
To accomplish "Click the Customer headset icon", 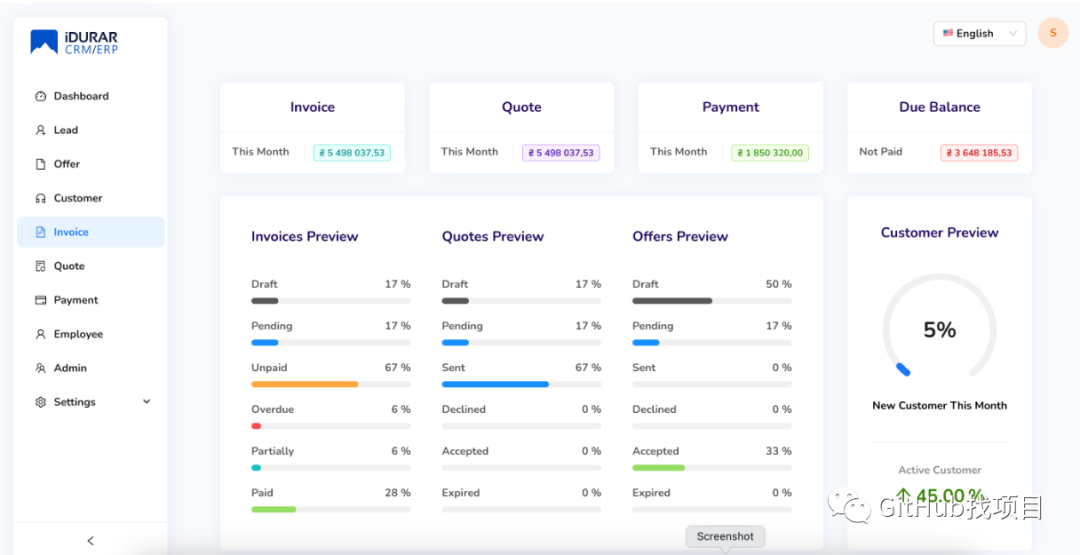I will 41,199.
